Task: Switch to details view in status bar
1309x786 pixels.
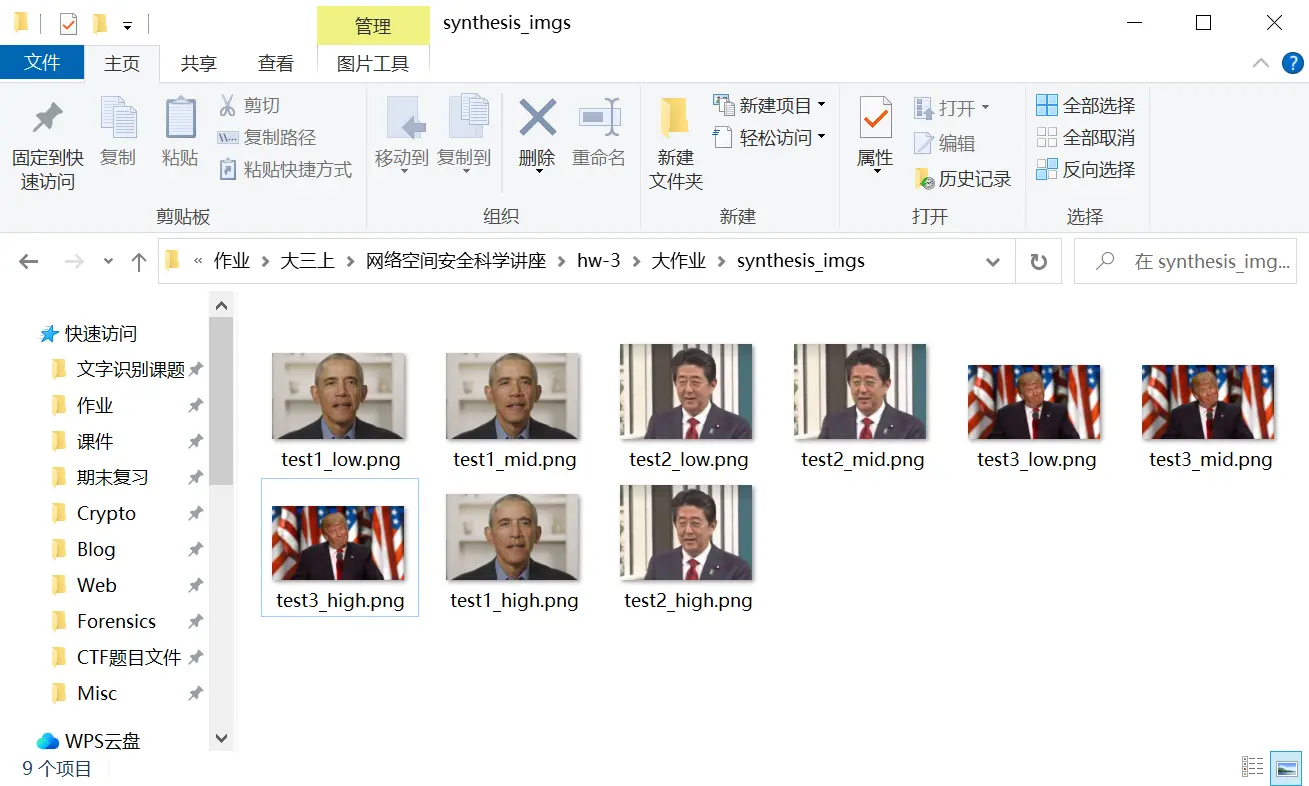Action: click(1253, 768)
